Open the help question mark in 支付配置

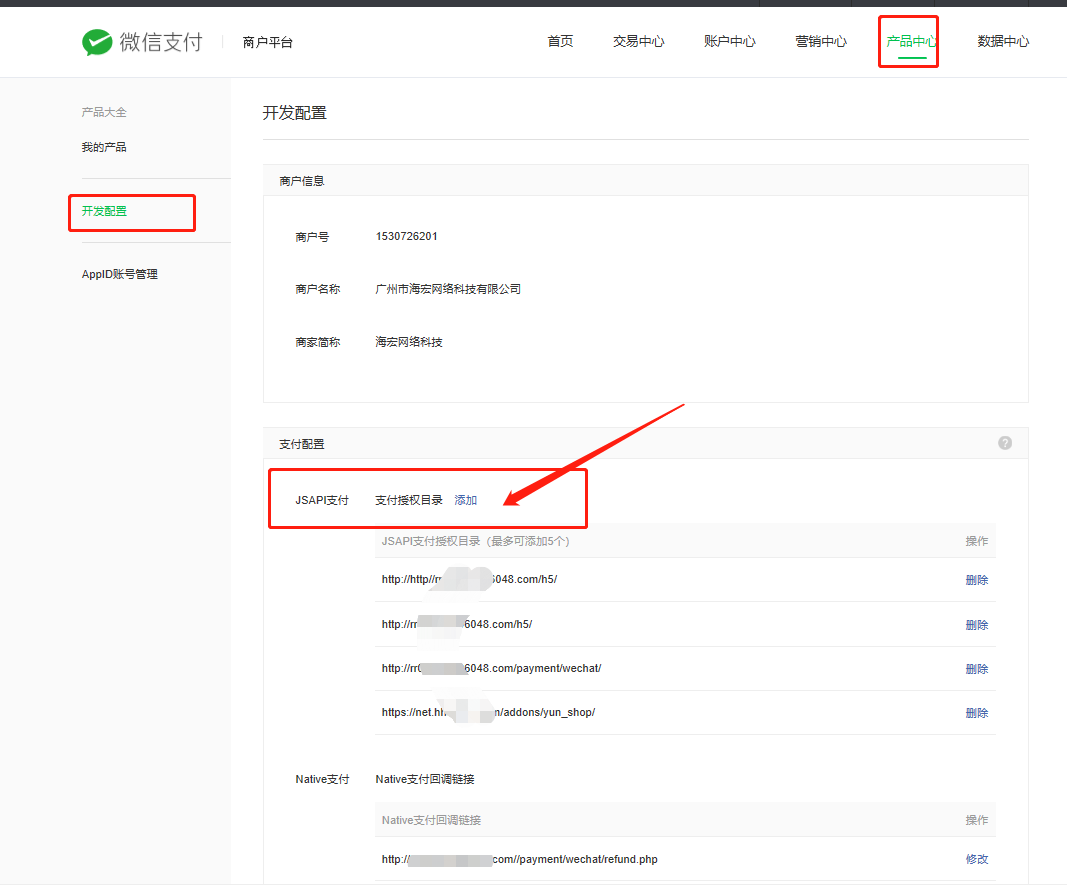pyautogui.click(x=1004, y=443)
